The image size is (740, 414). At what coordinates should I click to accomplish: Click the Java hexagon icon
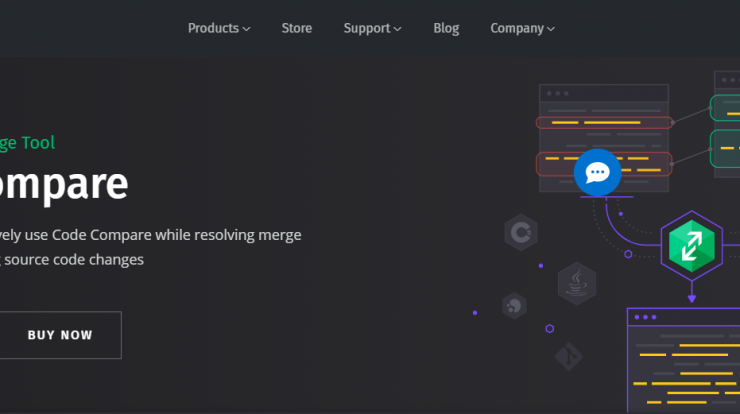[x=577, y=283]
